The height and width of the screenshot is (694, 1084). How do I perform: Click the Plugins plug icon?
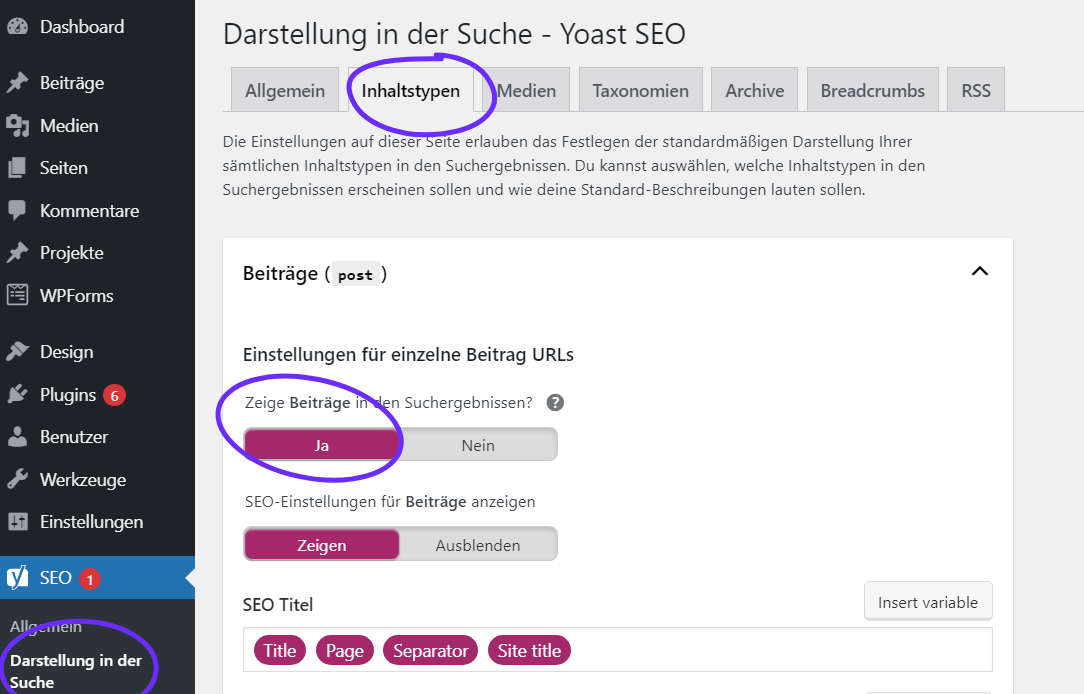(17, 395)
